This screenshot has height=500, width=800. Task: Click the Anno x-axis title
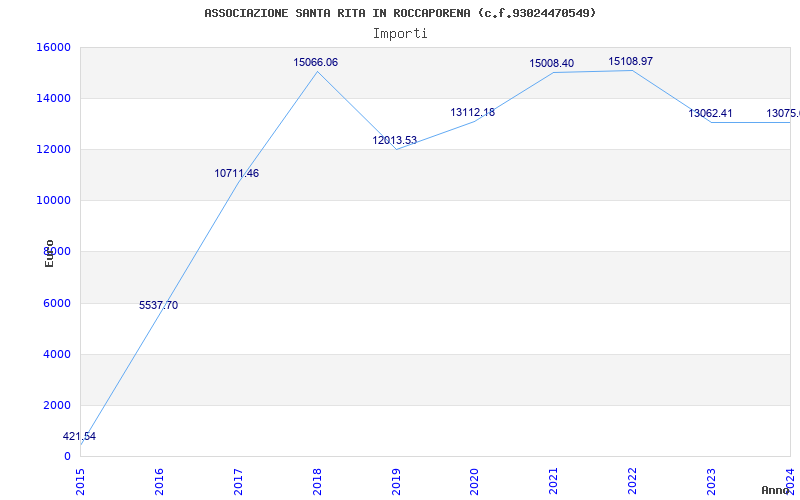pos(775,490)
